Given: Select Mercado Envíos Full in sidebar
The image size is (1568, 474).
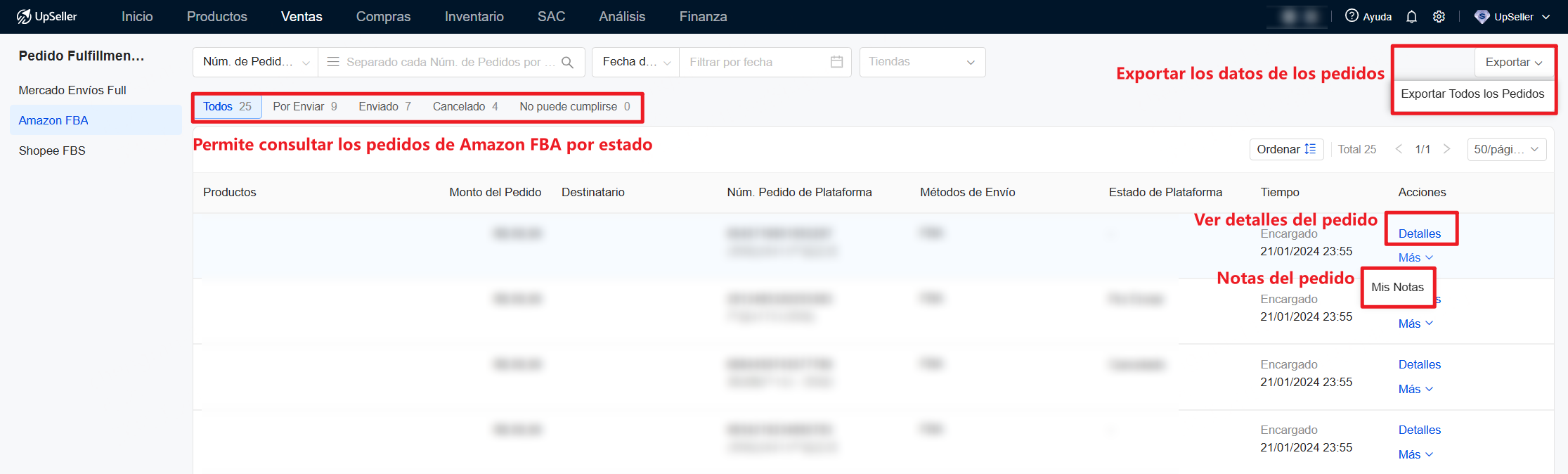Looking at the screenshot, I should (96, 90).
